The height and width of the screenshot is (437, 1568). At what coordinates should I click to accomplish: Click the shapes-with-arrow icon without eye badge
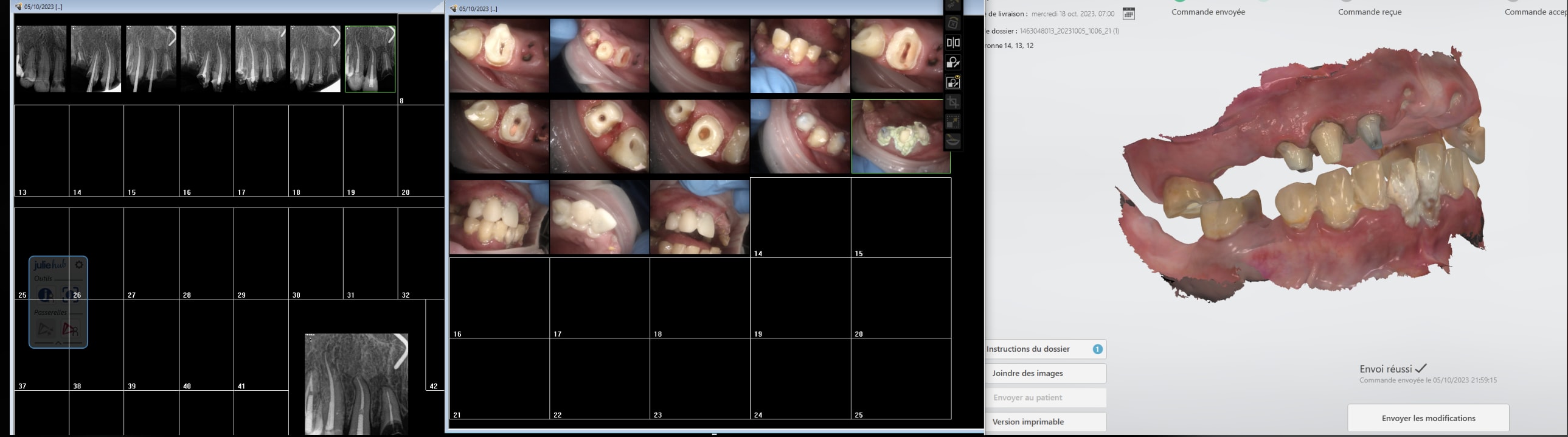[952, 63]
